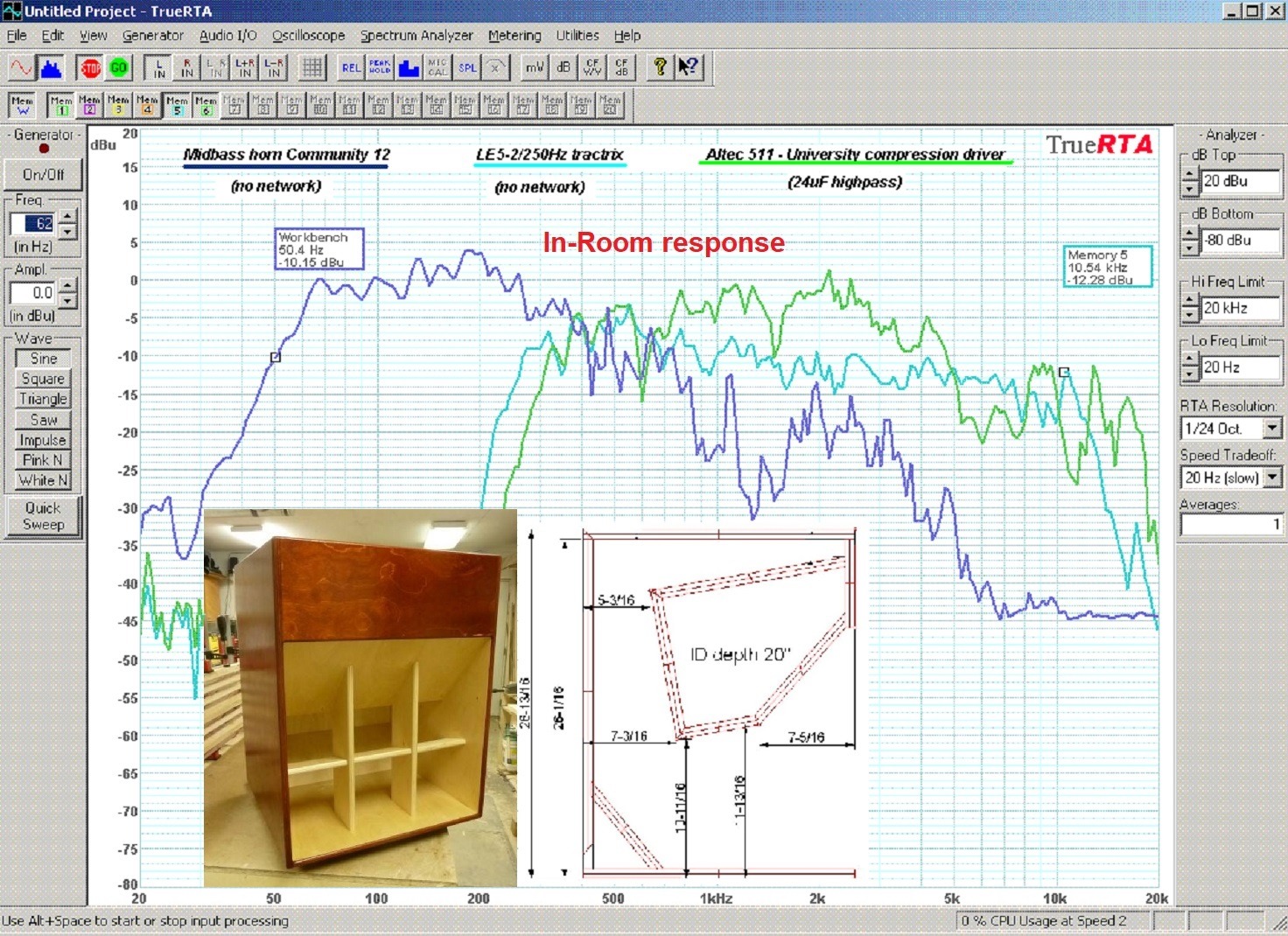Click the SPL toolbar icon

[468, 67]
